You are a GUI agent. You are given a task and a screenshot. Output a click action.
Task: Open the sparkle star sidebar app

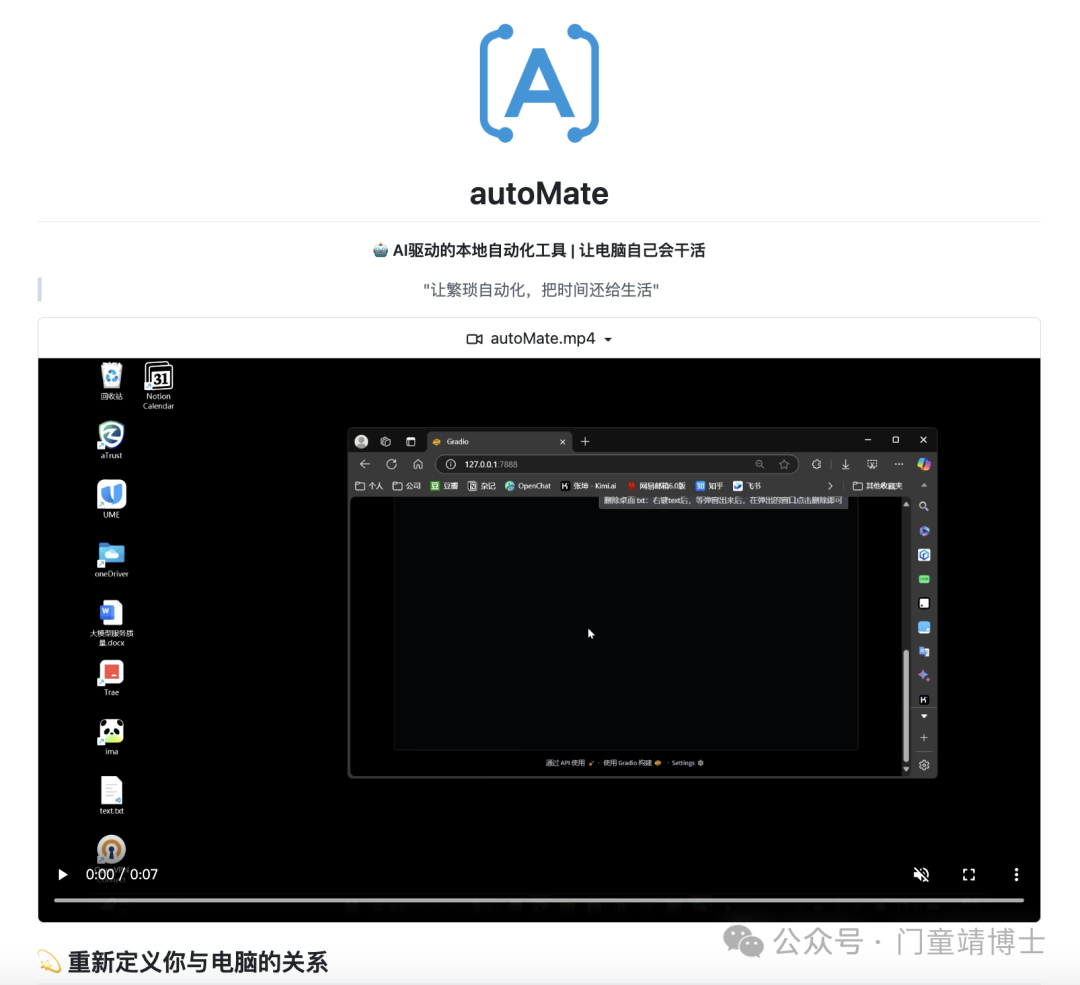point(924,676)
